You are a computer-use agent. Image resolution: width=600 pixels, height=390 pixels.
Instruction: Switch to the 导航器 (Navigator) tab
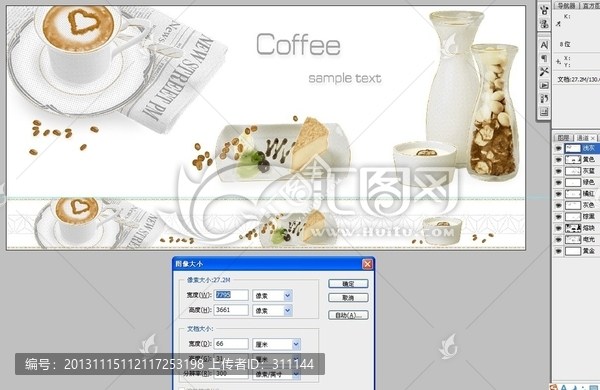(x=566, y=5)
